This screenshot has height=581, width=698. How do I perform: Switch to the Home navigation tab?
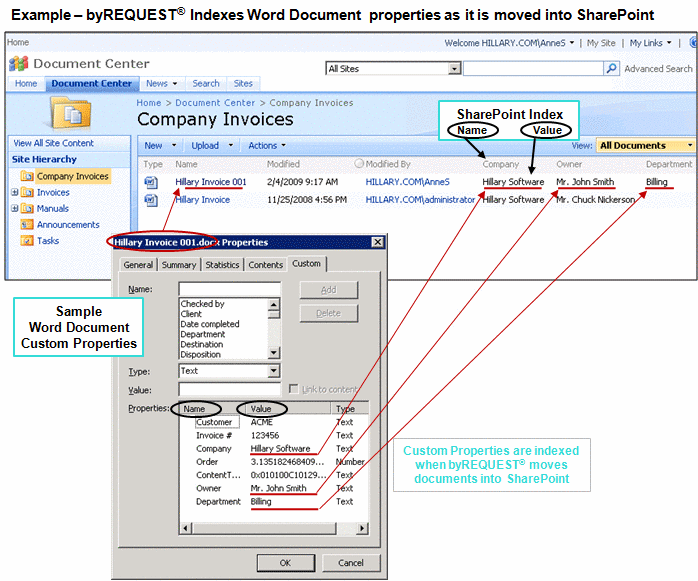pos(26,83)
